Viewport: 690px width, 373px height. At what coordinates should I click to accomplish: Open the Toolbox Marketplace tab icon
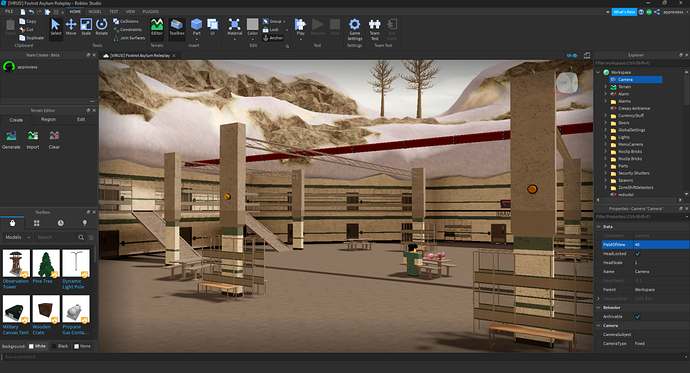click(12, 223)
